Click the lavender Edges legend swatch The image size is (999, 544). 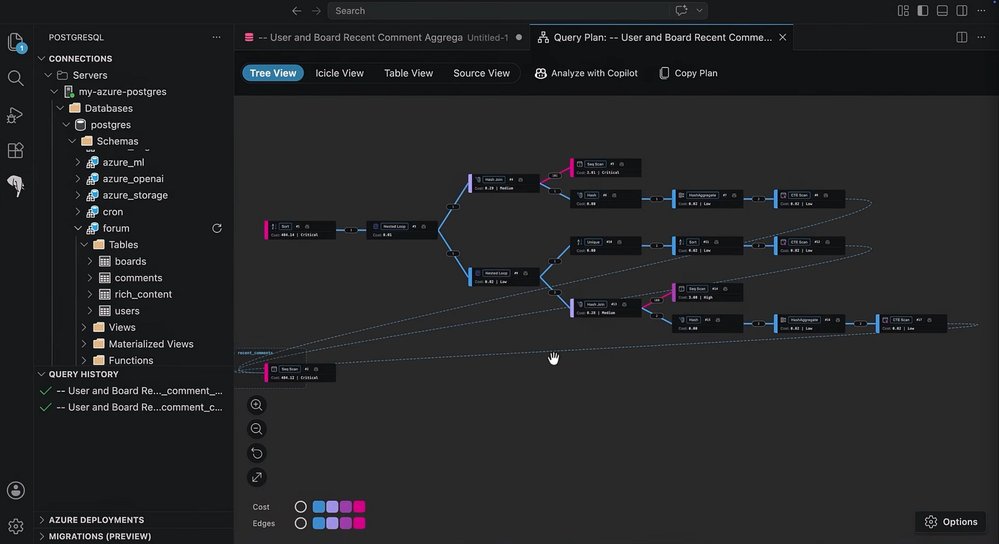tap(333, 524)
